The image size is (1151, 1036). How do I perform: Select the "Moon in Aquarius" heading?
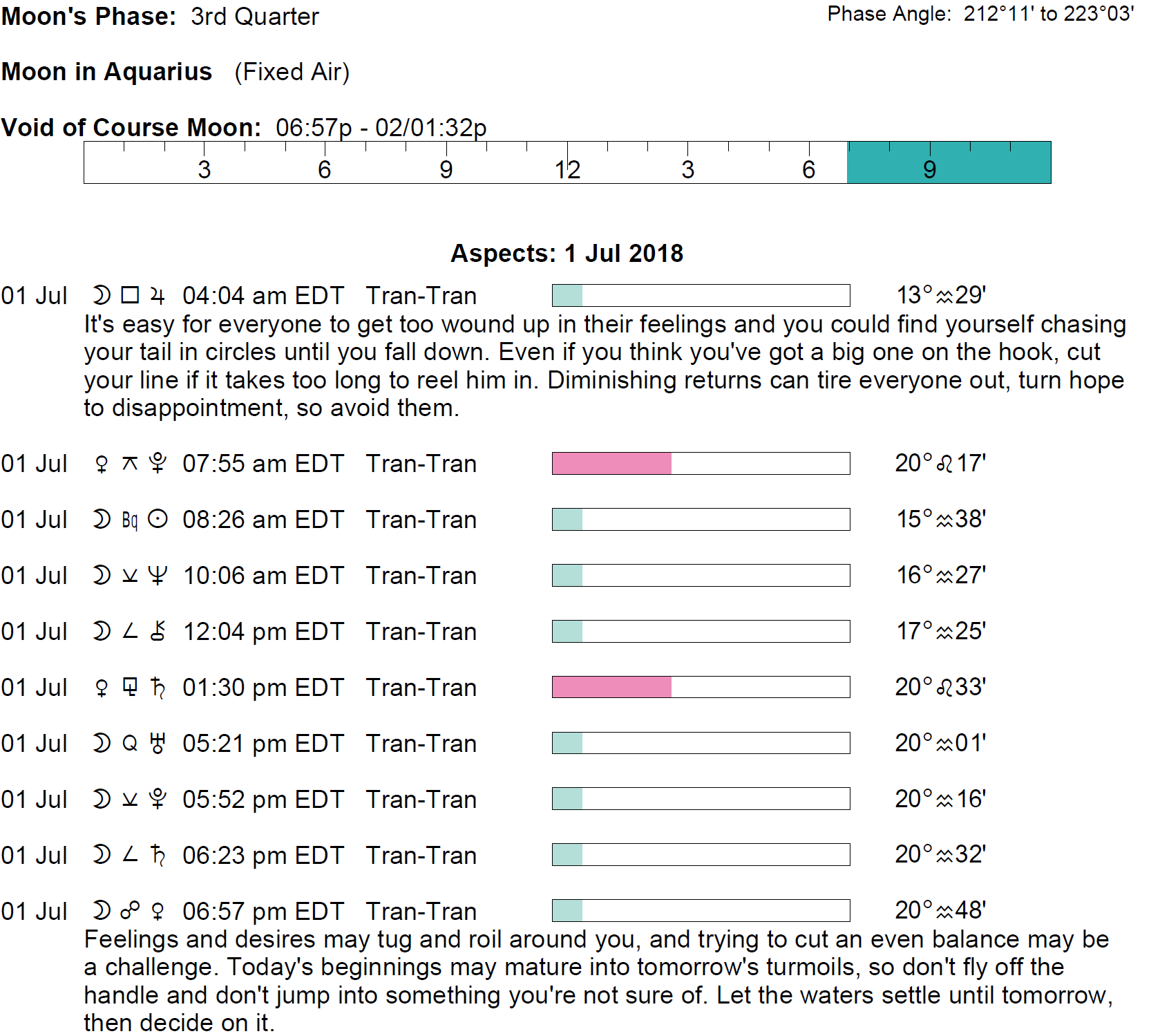107,72
